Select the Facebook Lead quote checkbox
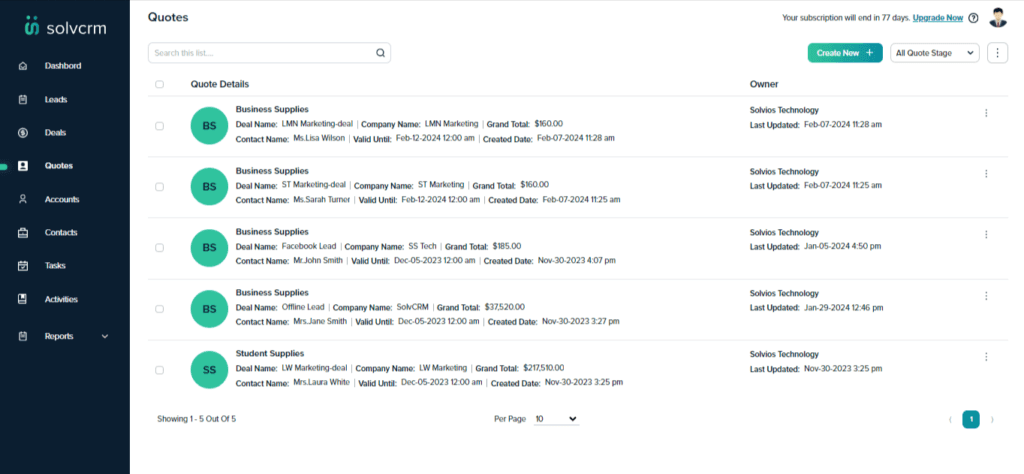Viewport: 1024px width, 474px height. point(159,248)
